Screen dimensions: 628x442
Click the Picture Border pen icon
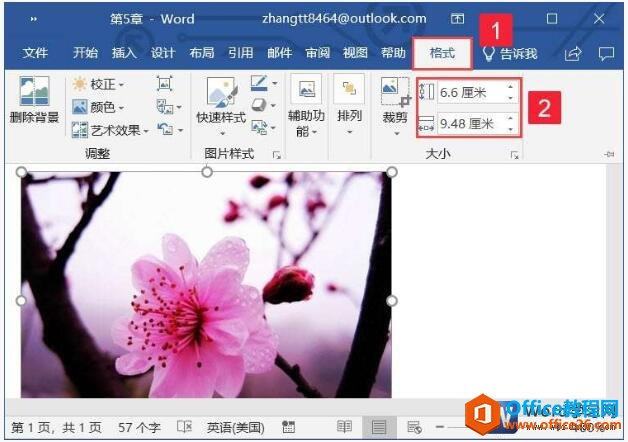[x=259, y=84]
